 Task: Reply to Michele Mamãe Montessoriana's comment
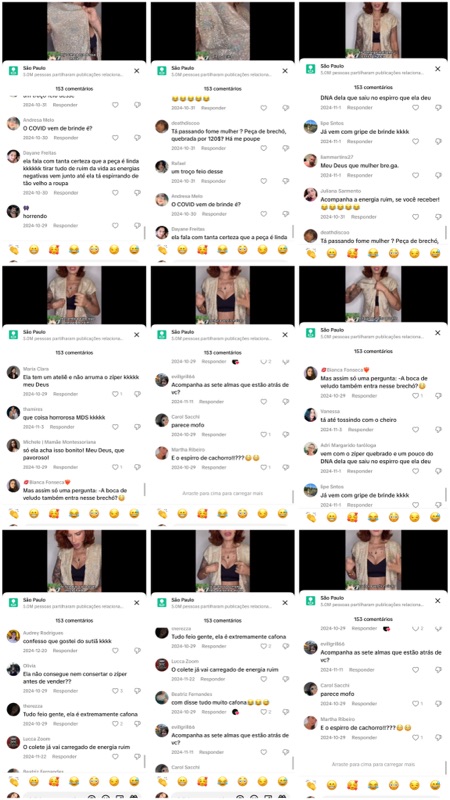66,467
